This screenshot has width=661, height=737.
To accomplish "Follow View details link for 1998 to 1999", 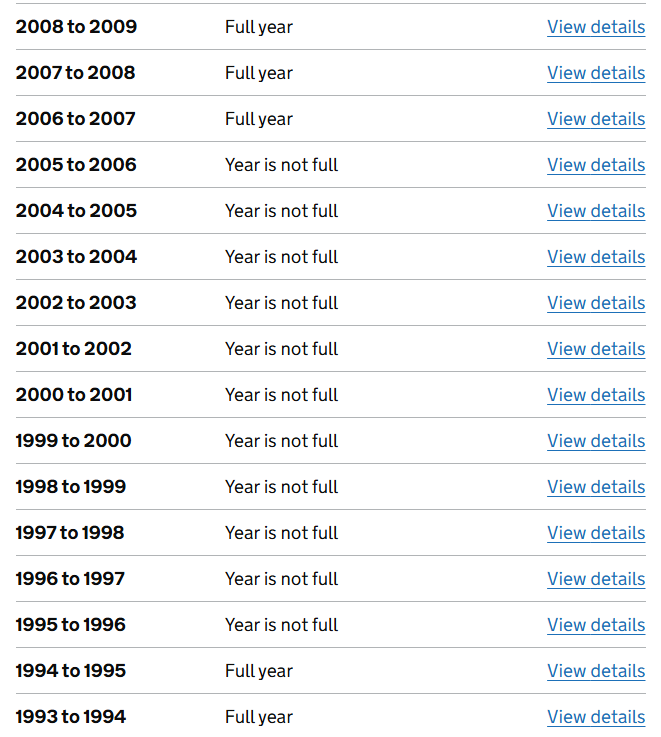I will click(x=596, y=488).
